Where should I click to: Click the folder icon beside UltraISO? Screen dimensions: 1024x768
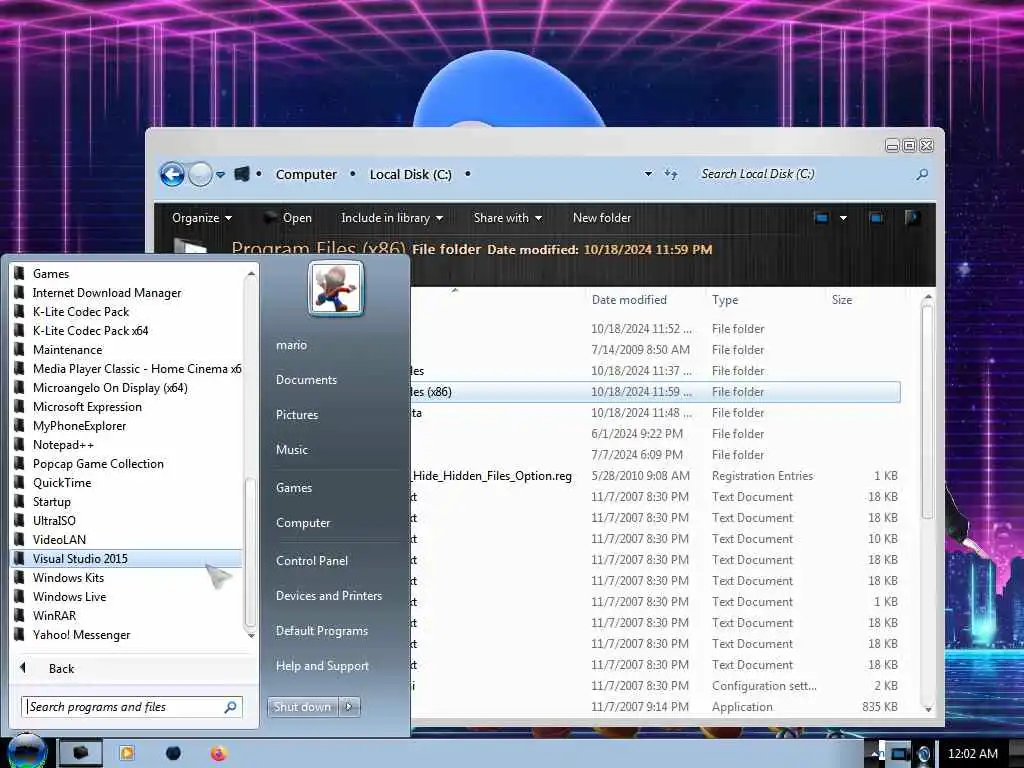(20, 520)
